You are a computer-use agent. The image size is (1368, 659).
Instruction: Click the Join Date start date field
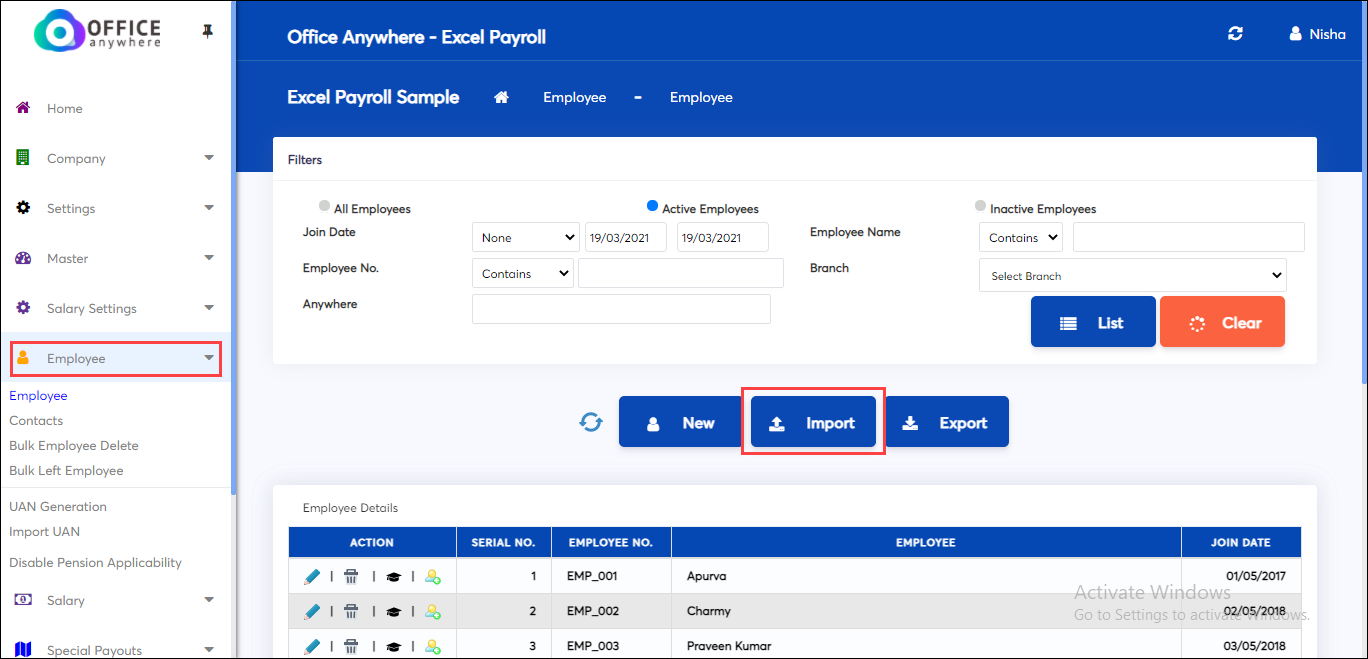(626, 237)
